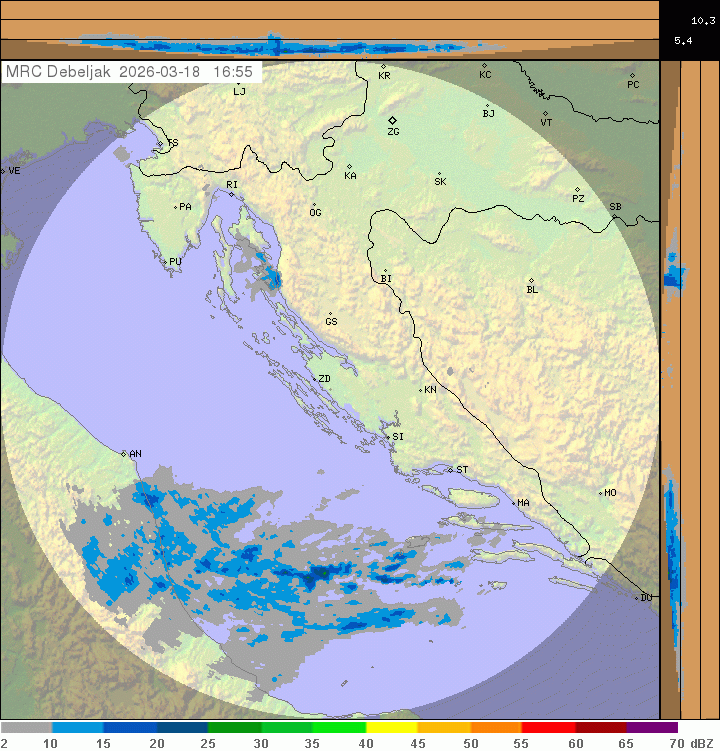This screenshot has width=720, height=751.
Task: Select the Ancona (AN) city marker
Action: 125,454
